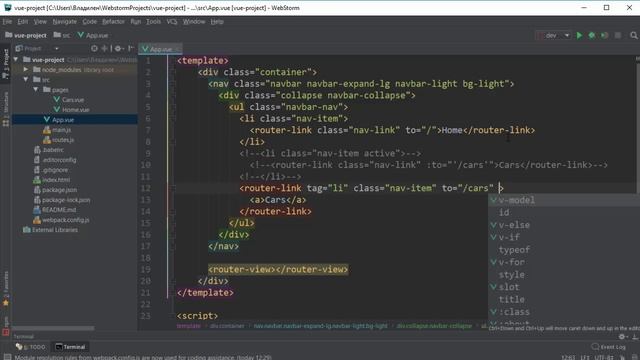640x360 pixels.
Task: Open Event Log in status area
Action: click(x=609, y=347)
